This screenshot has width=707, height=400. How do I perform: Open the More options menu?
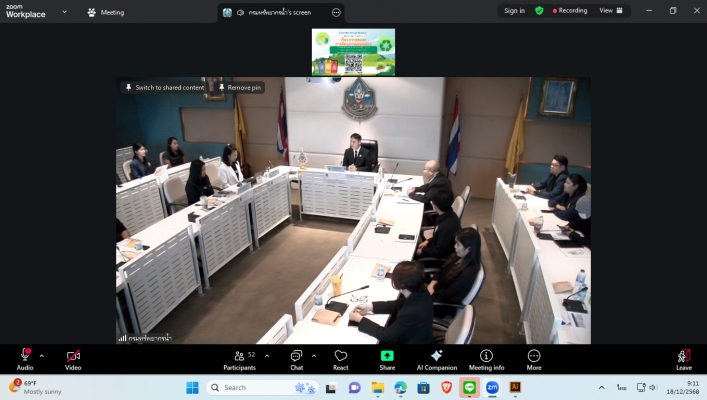click(534, 357)
